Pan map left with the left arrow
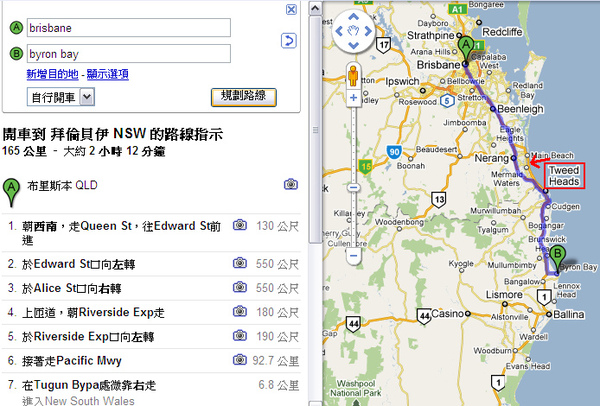The image size is (600, 406). pos(339,31)
